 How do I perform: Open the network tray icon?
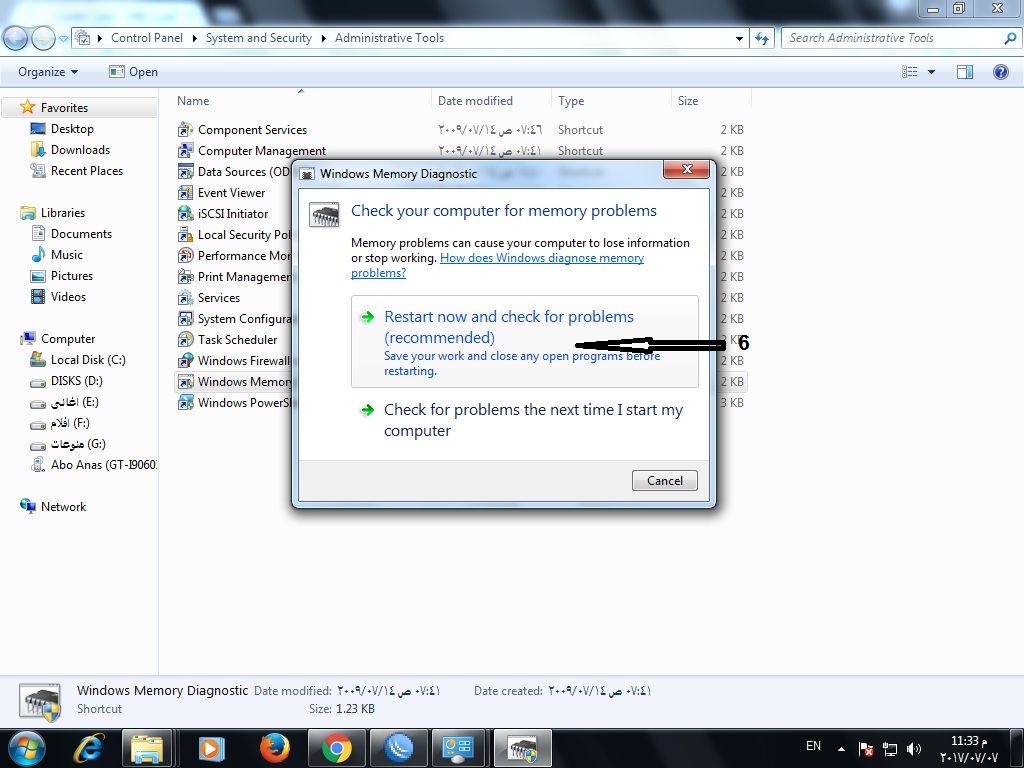889,749
